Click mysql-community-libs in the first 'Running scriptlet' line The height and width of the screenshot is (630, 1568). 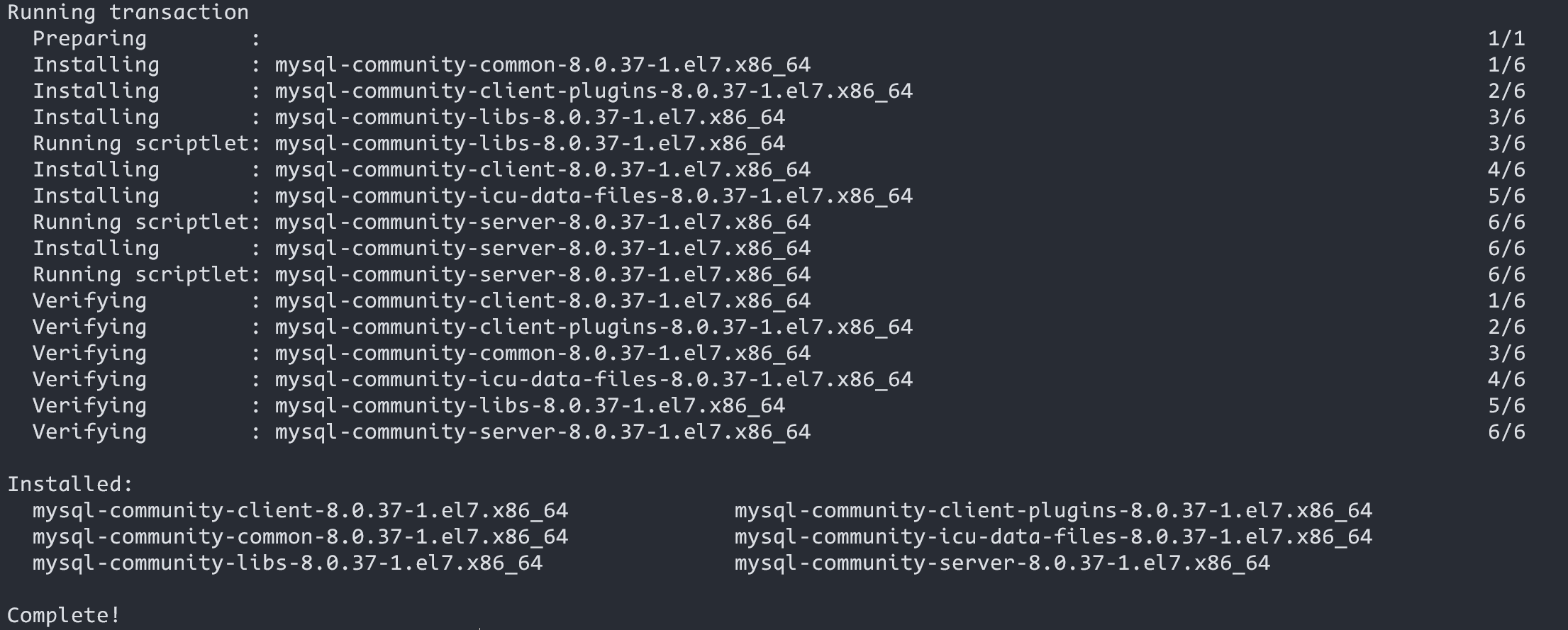click(x=530, y=144)
